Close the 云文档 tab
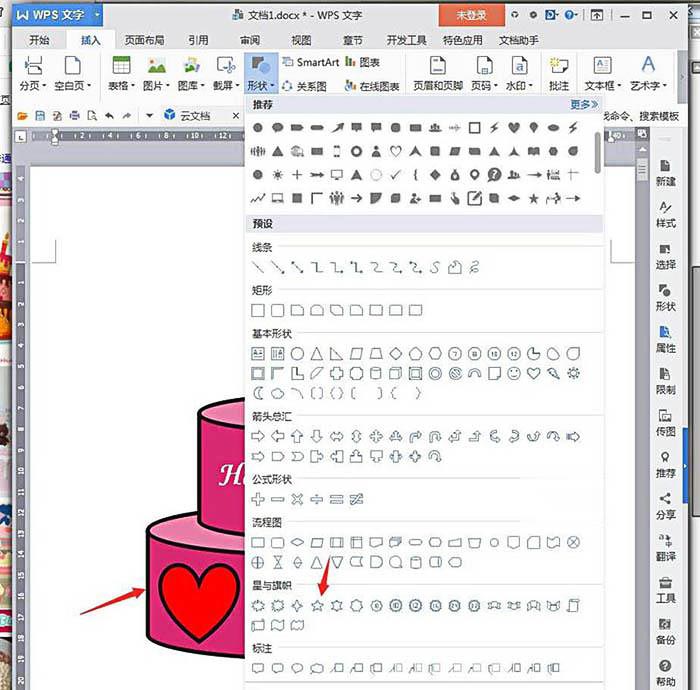The width and height of the screenshot is (700, 690). tap(236, 116)
